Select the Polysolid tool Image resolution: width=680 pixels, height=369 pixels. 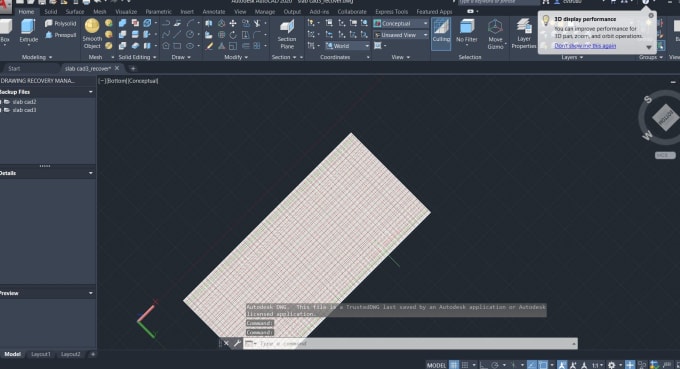tap(61, 23)
